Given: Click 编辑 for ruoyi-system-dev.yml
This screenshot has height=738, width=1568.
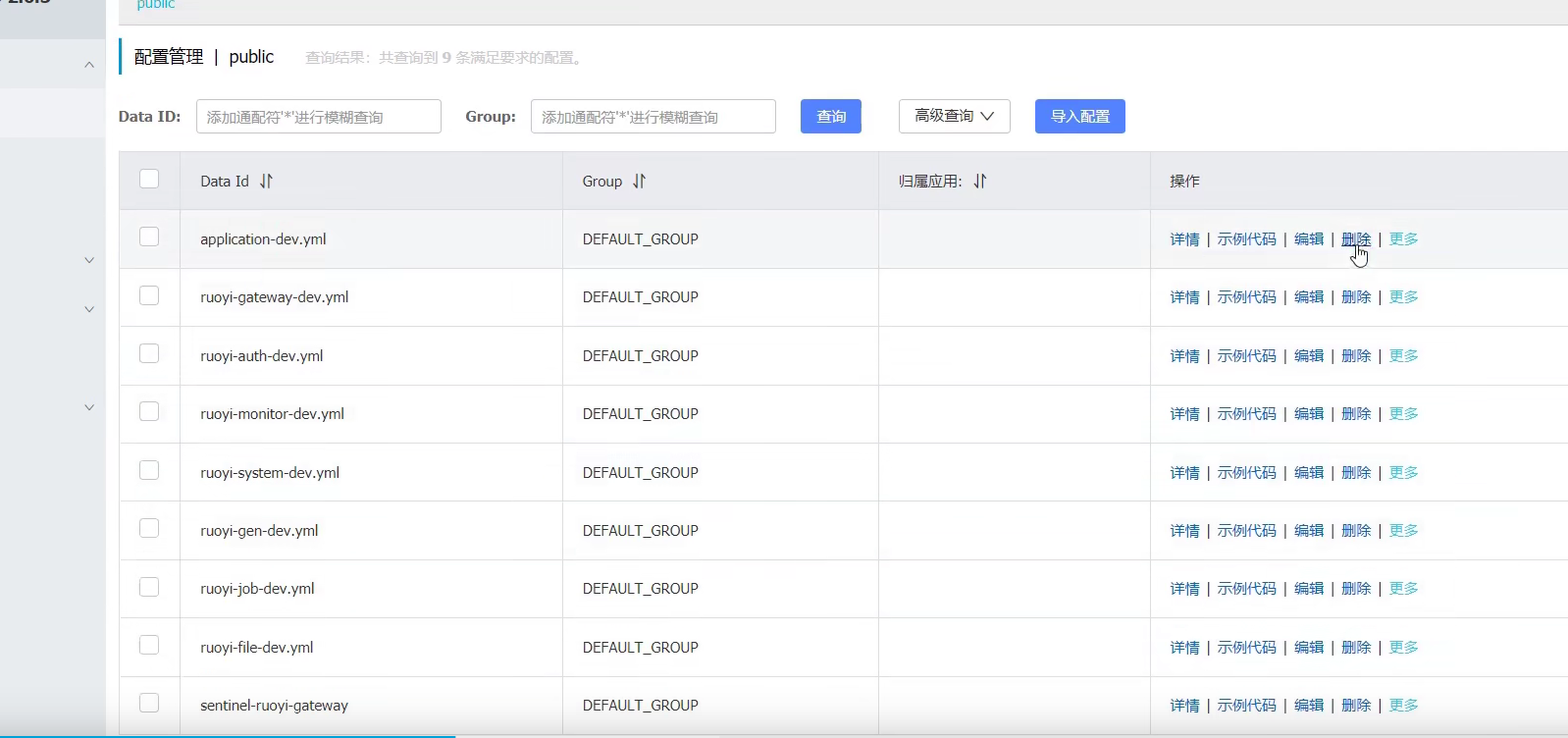Looking at the screenshot, I should point(1309,472).
